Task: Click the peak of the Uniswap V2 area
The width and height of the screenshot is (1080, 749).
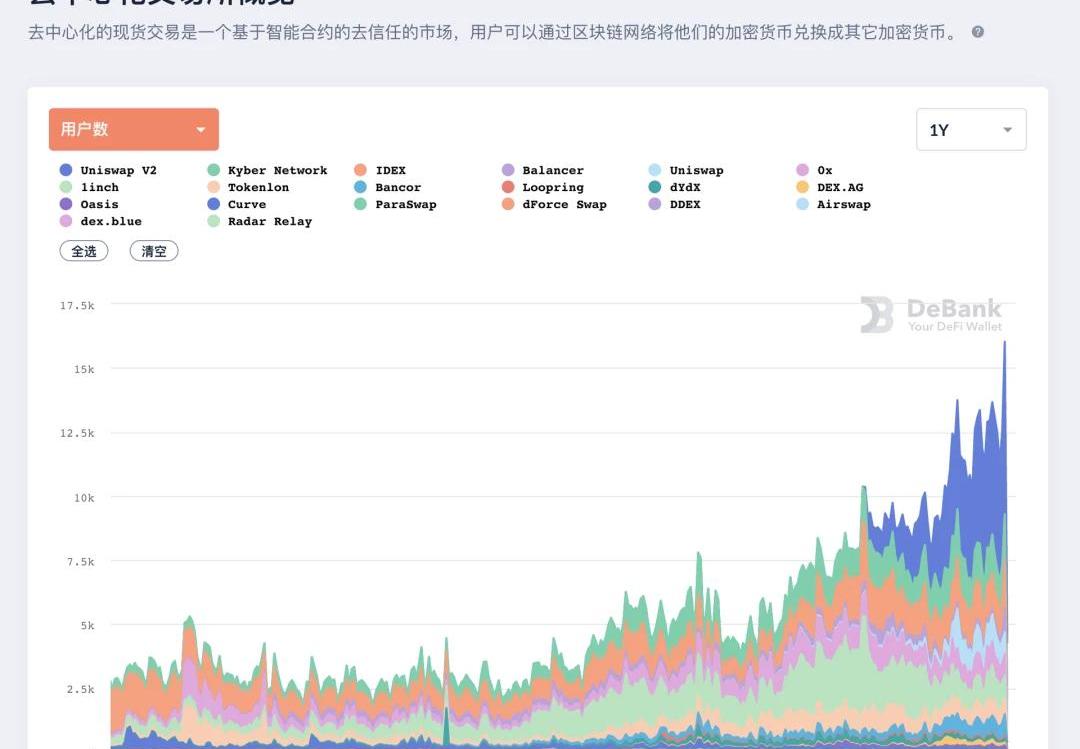Action: coord(1004,343)
